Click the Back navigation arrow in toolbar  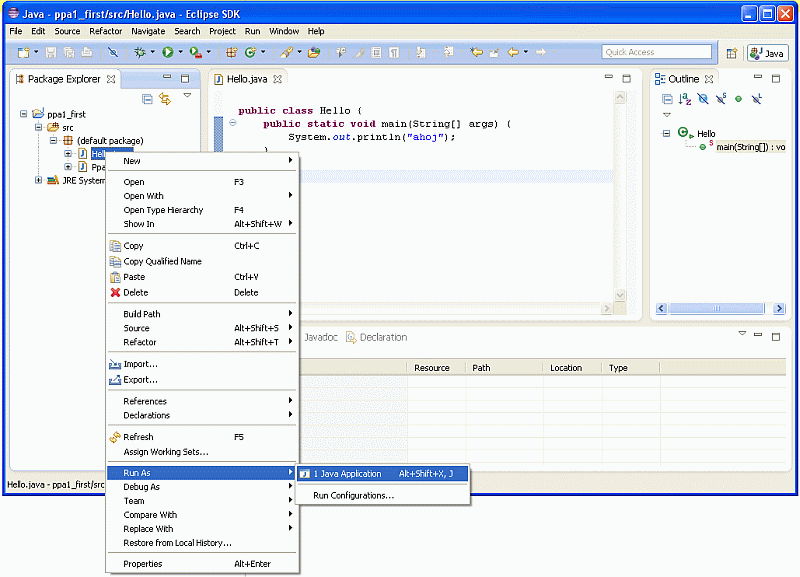click(x=513, y=52)
